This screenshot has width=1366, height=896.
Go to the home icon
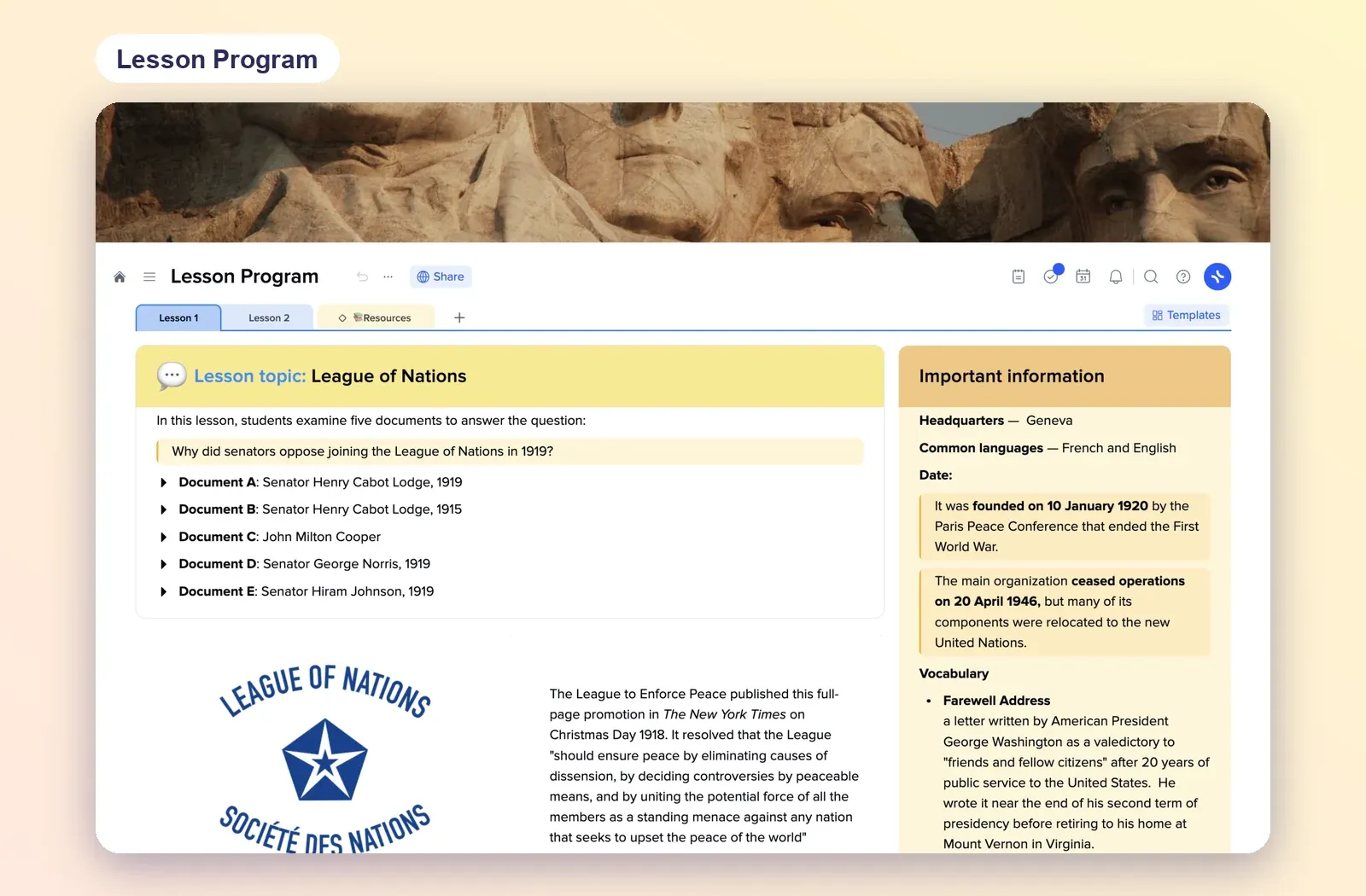click(120, 276)
